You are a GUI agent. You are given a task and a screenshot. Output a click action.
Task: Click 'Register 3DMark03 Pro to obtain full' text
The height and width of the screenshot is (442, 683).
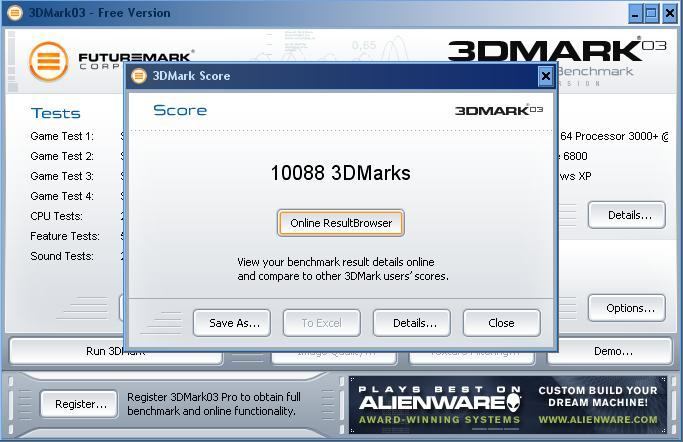pyautogui.click(x=214, y=397)
